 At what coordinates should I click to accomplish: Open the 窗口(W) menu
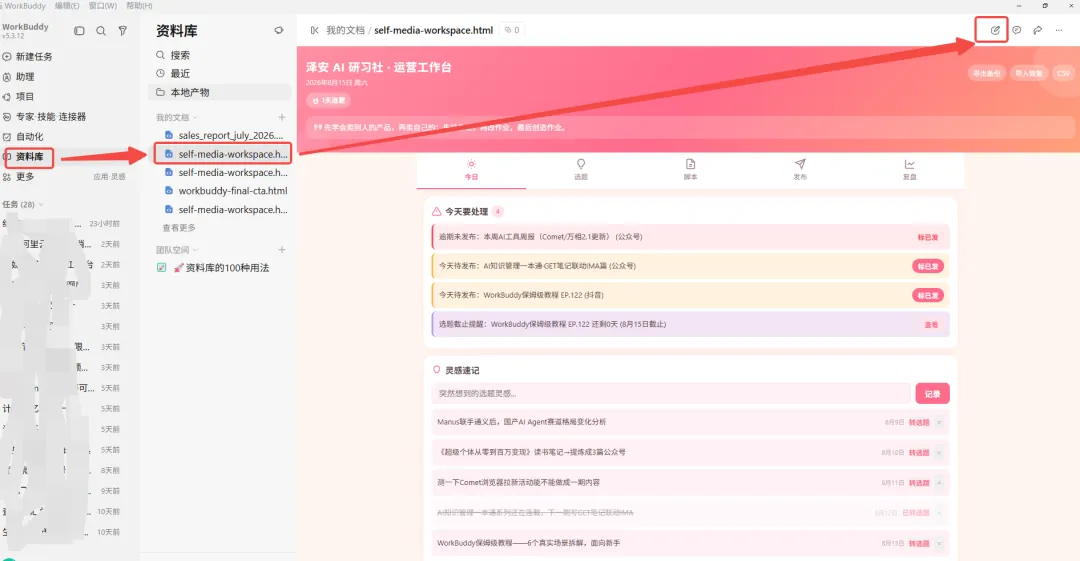click(x=103, y=6)
